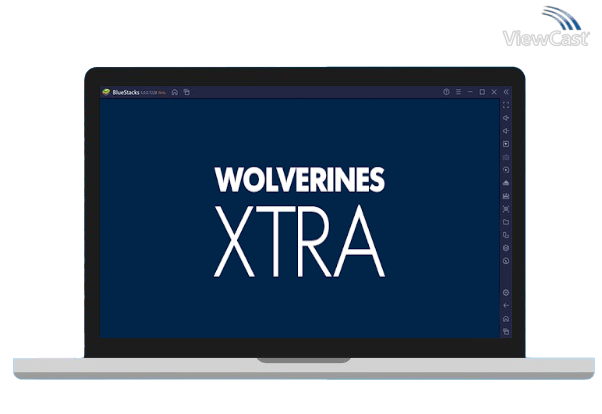Click the circular play sync icon
The width and height of the screenshot is (602, 414).
tap(506, 170)
